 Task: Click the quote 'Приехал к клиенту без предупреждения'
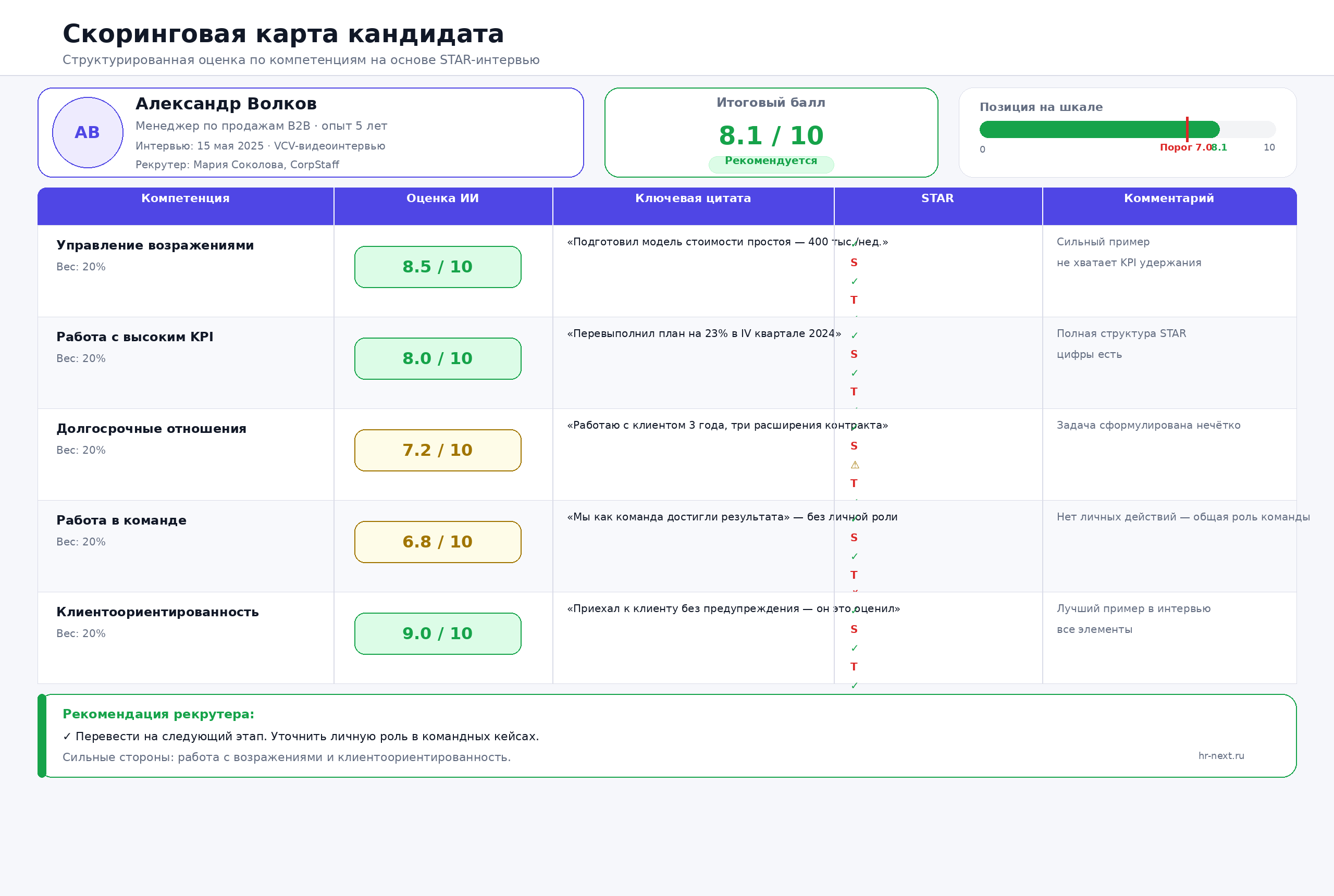point(733,609)
